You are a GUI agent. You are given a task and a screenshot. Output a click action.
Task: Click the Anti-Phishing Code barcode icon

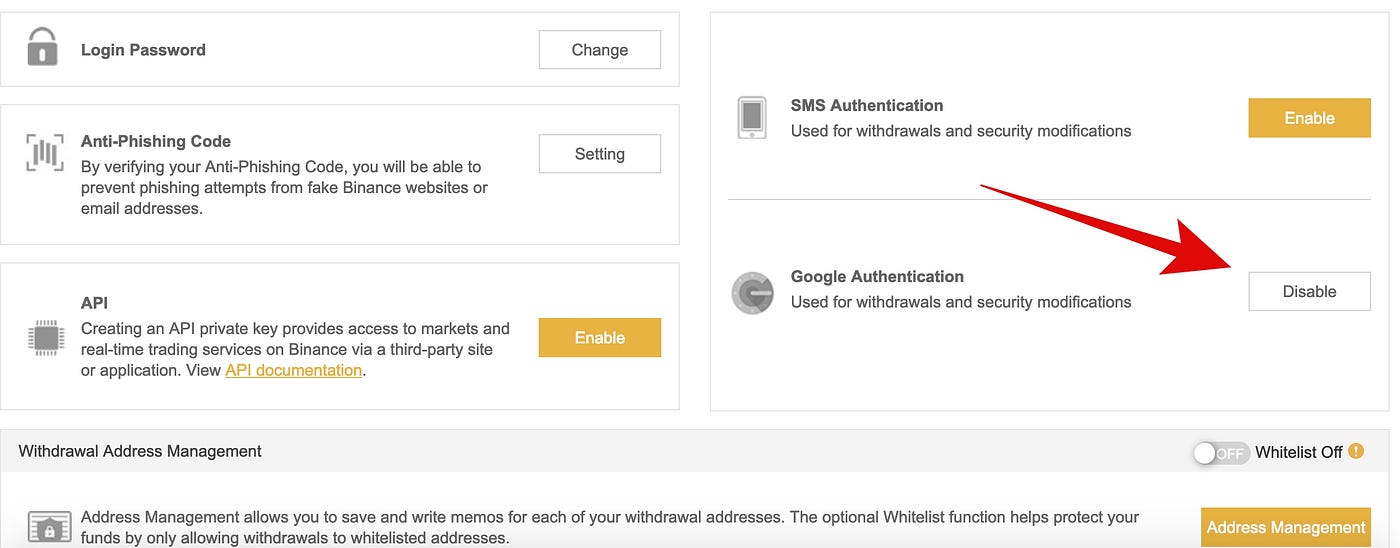[44, 154]
